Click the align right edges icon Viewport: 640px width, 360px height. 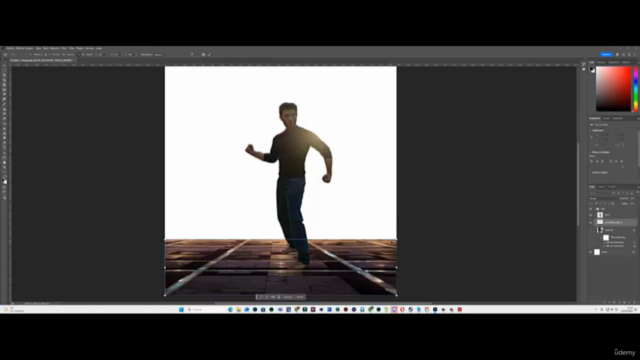[602, 161]
